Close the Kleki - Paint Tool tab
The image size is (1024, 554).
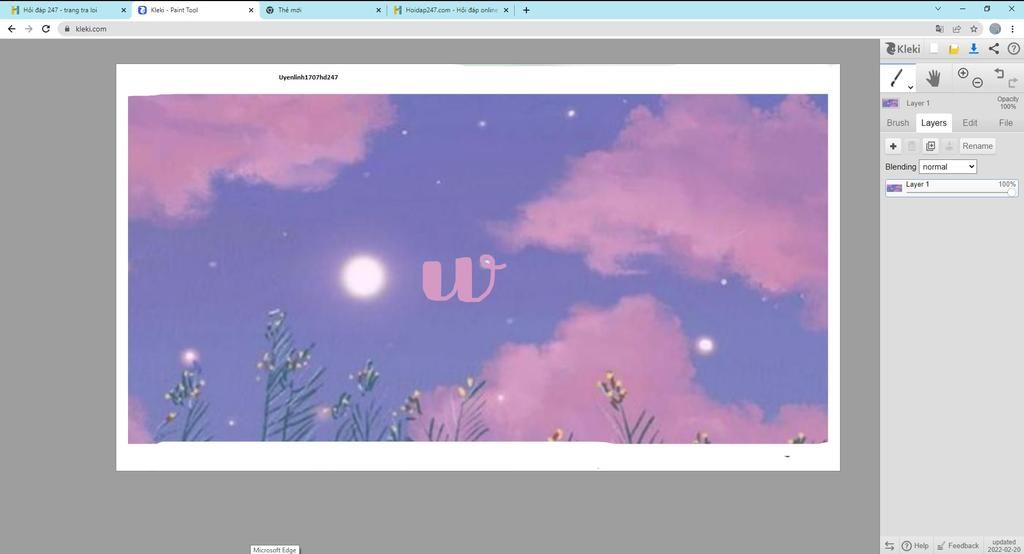[251, 10]
